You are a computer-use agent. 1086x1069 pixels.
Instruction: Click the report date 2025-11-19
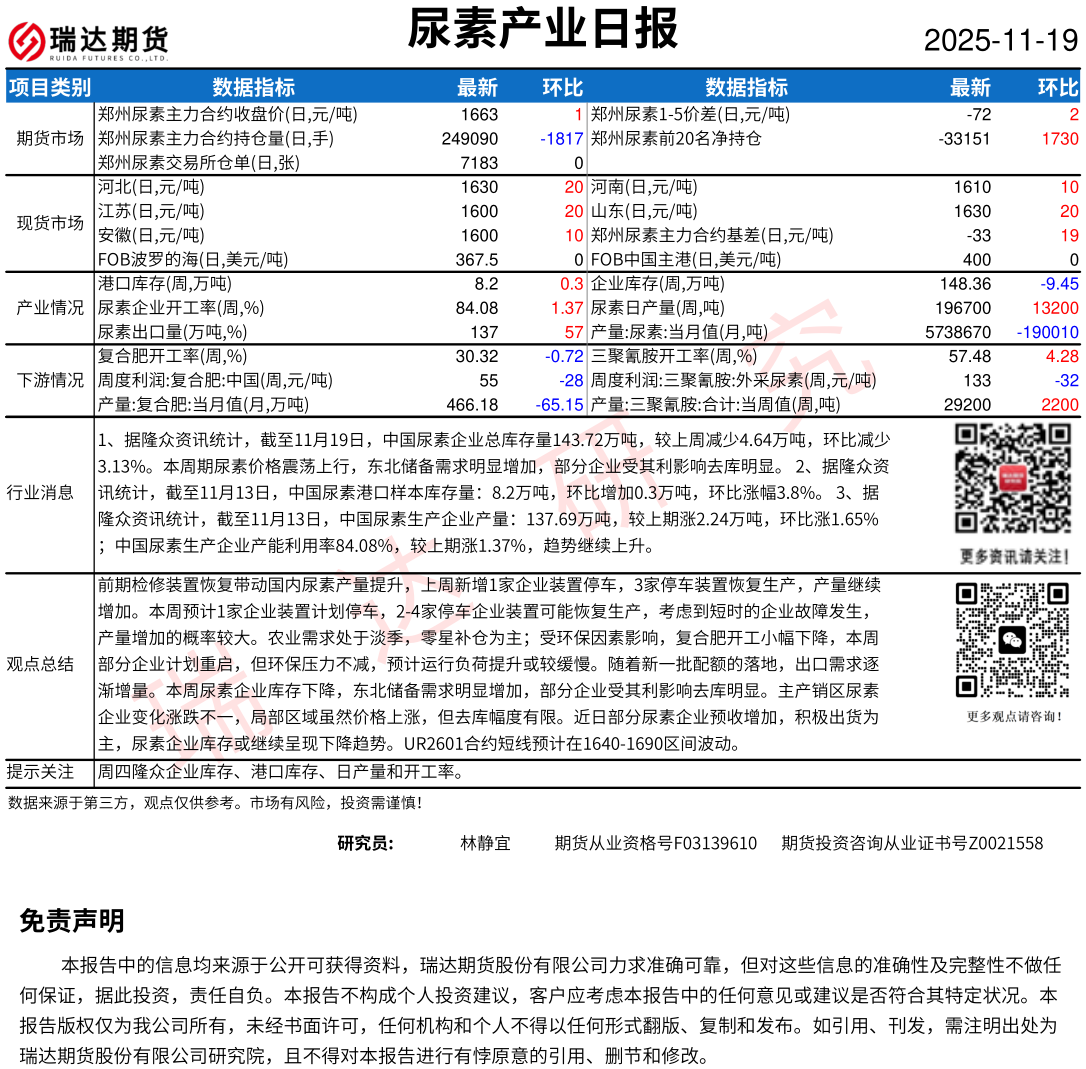pyautogui.click(x=1001, y=40)
